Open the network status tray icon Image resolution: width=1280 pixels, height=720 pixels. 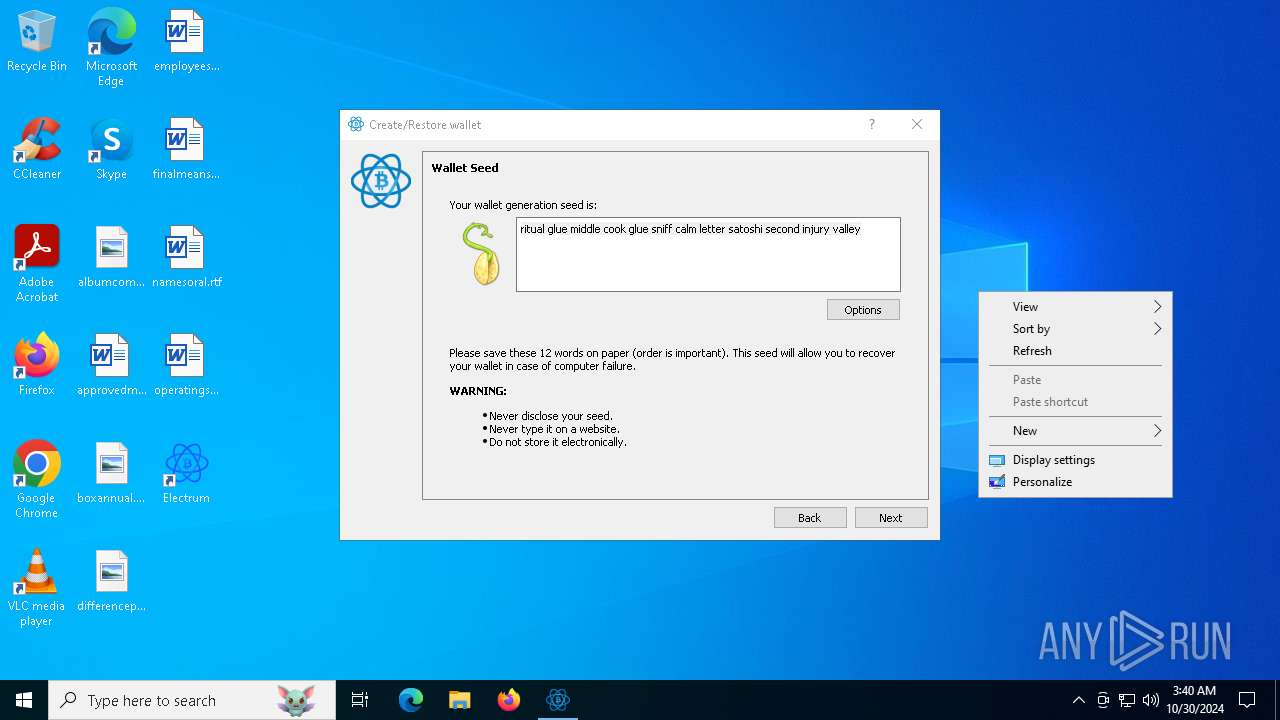tap(1127, 700)
